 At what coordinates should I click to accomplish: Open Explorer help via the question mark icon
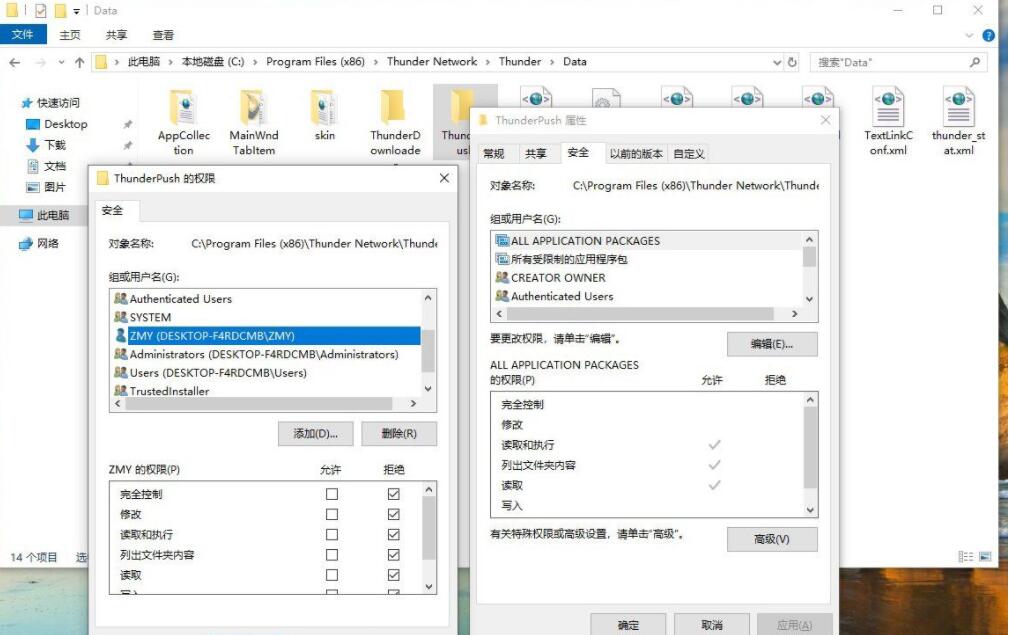[988, 35]
